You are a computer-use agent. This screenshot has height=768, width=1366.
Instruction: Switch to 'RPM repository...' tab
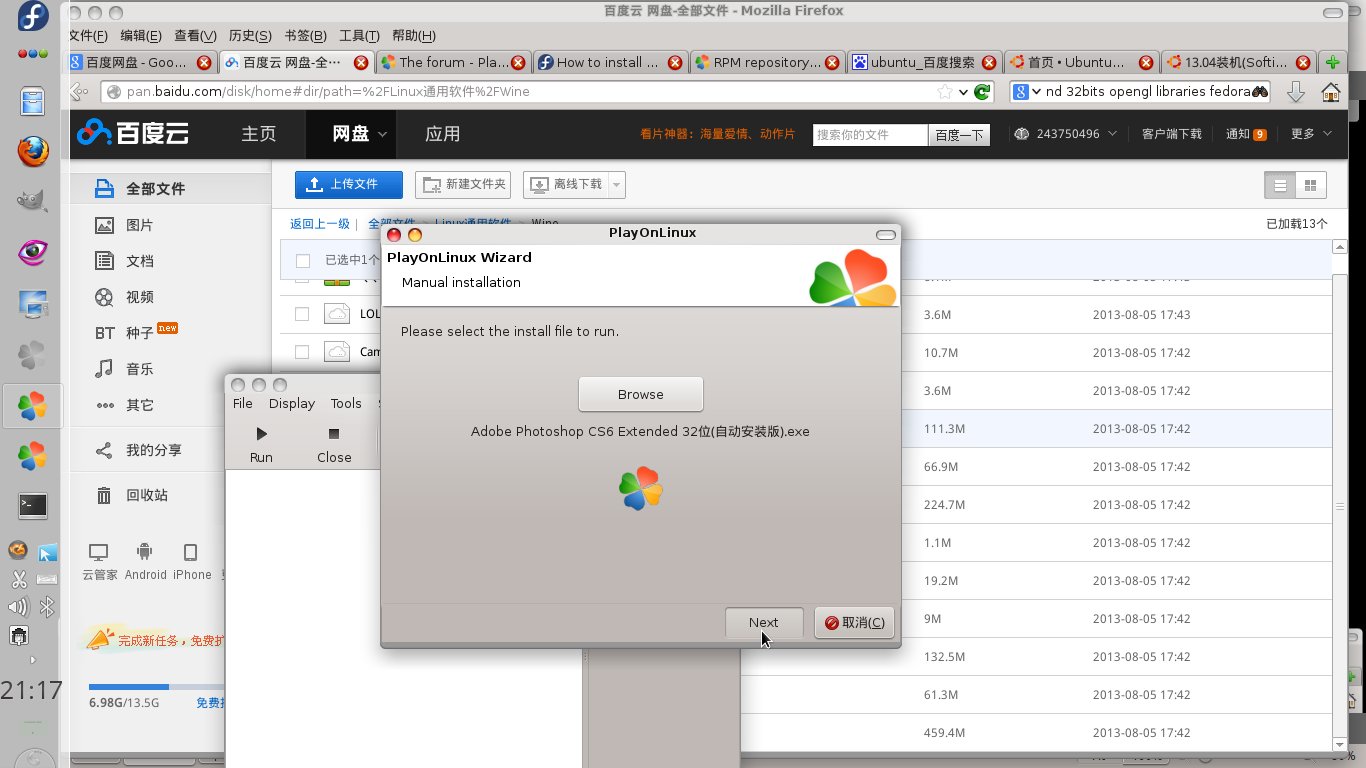[766, 62]
